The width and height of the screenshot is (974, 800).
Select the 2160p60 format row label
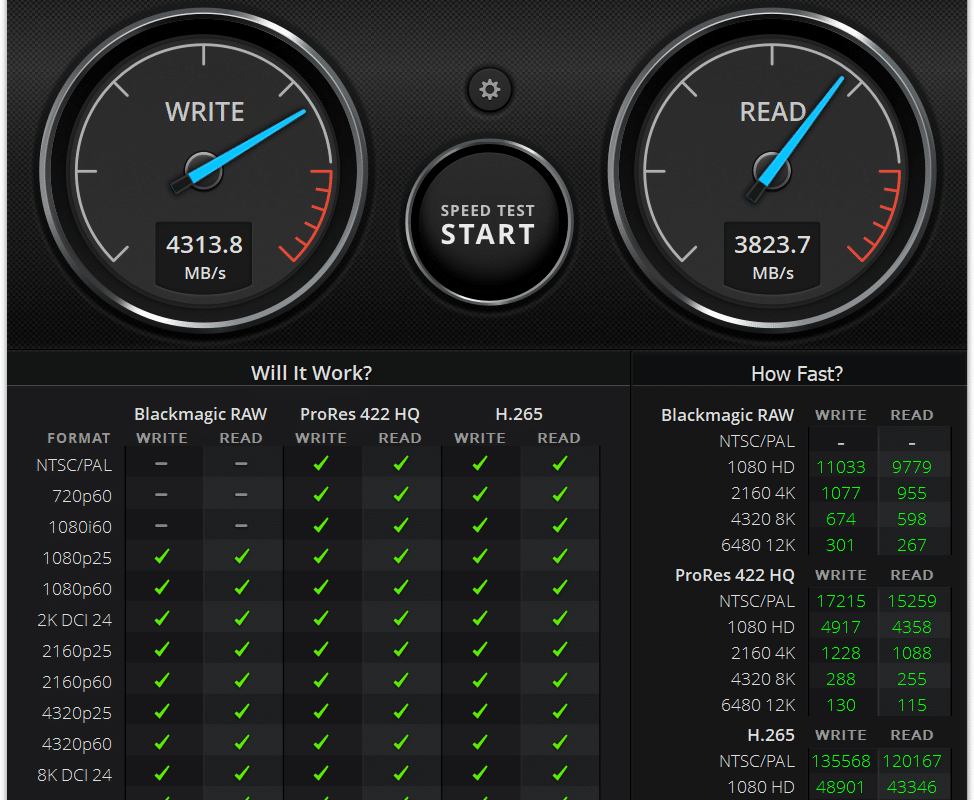tap(77, 682)
